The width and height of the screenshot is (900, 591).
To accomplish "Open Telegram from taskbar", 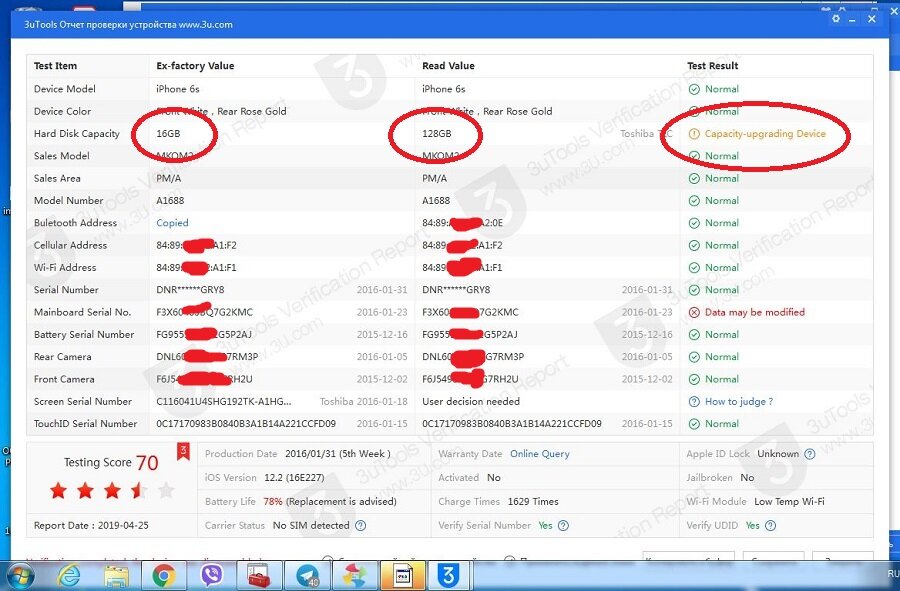I will pyautogui.click(x=308, y=576).
